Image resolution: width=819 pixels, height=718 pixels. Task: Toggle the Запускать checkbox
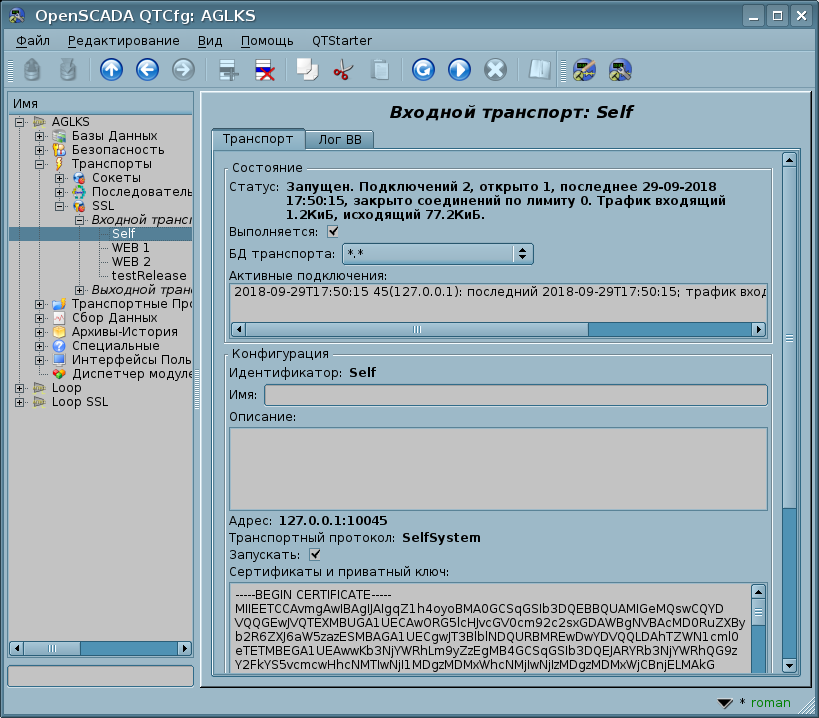[x=315, y=555]
